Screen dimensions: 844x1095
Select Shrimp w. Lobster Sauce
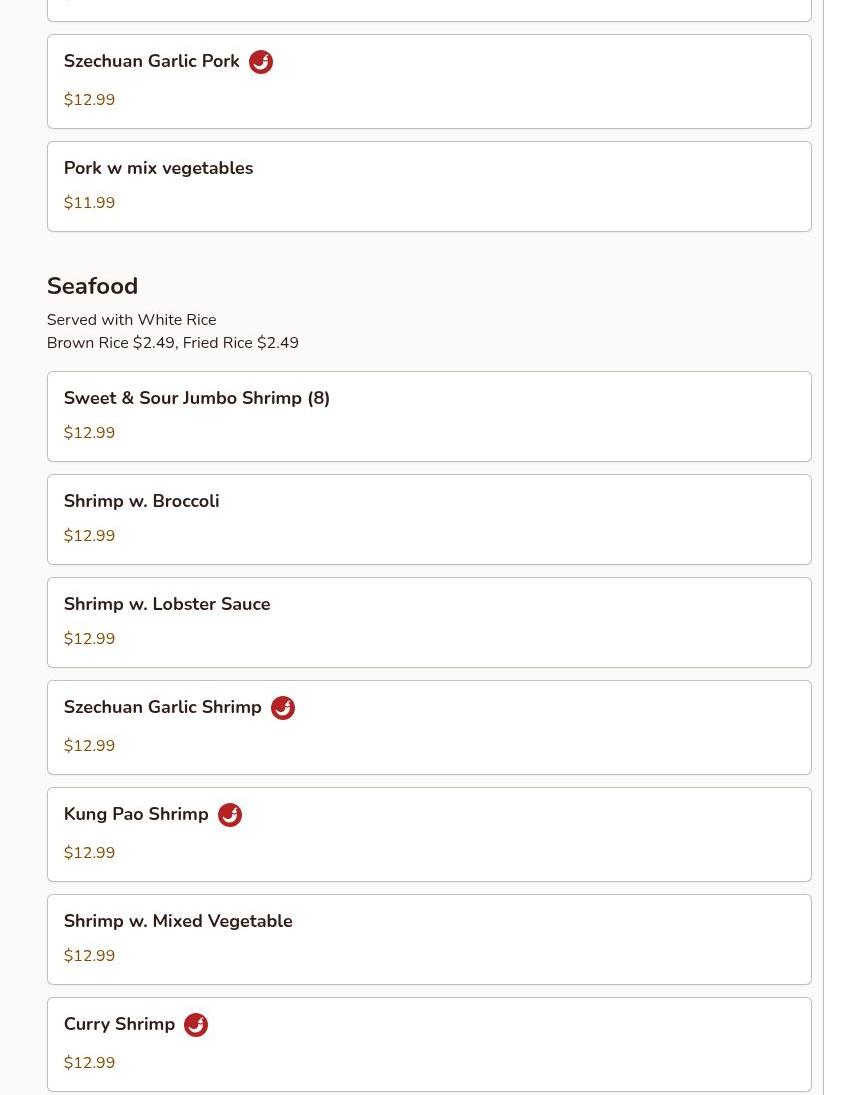pos(167,604)
